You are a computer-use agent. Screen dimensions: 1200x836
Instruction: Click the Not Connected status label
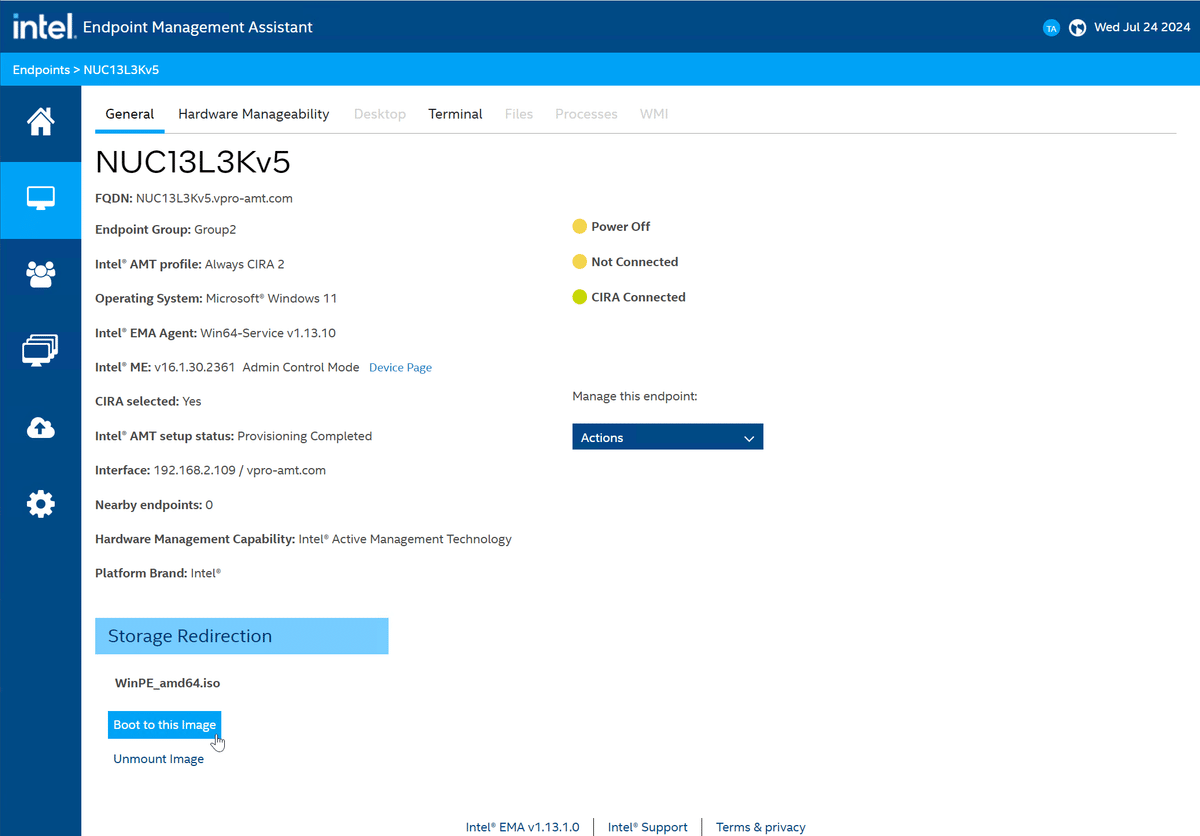click(x=634, y=262)
